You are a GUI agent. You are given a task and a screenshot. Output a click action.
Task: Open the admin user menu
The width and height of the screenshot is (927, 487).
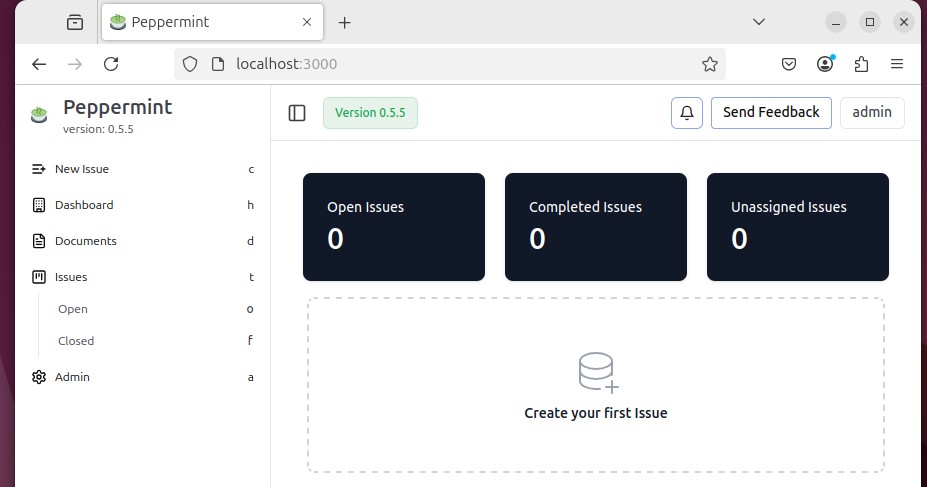pos(872,112)
